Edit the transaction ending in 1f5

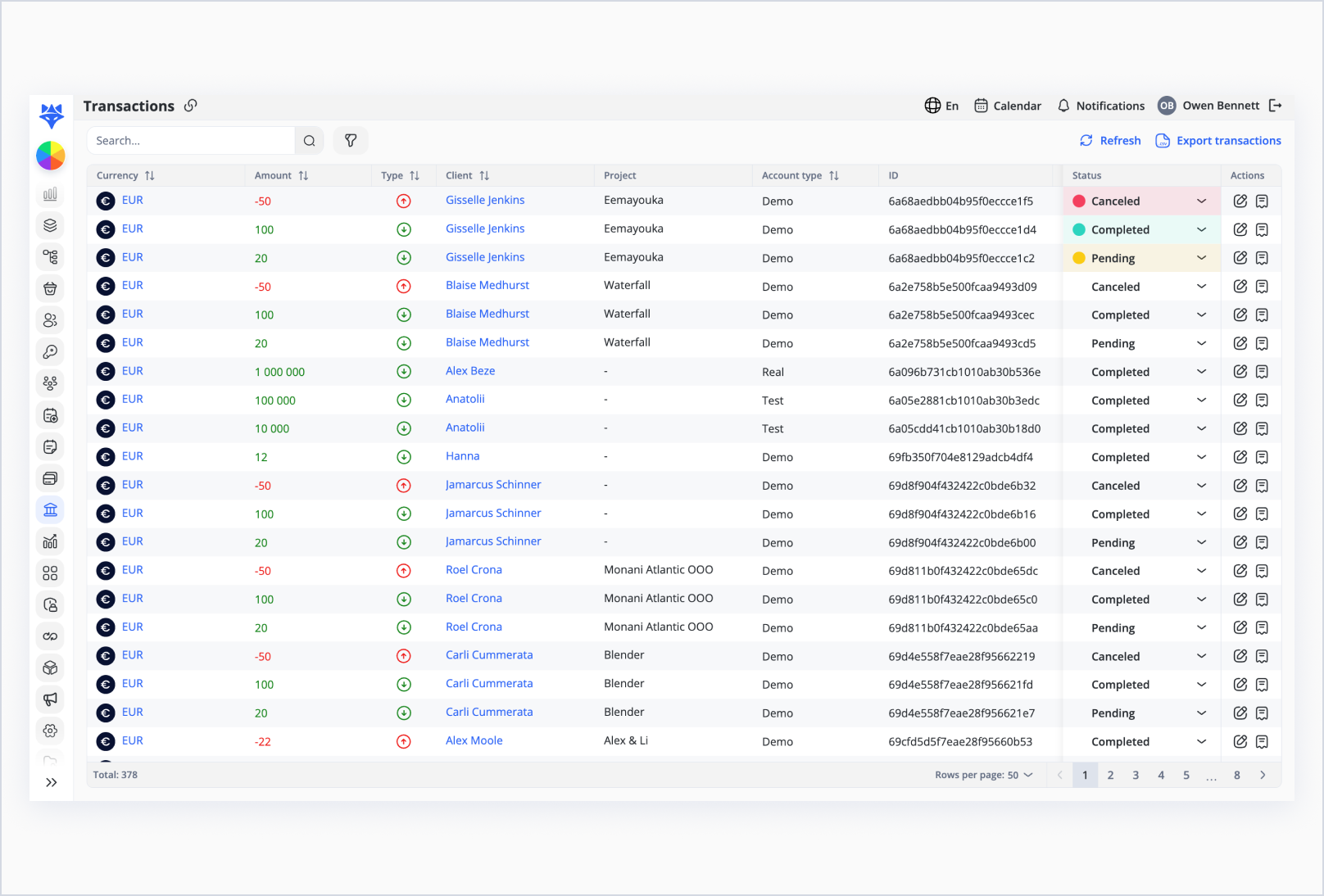[x=1240, y=201]
